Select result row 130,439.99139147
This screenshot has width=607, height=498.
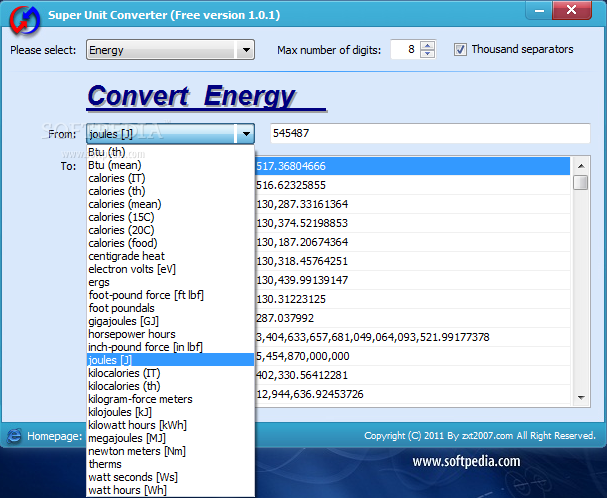(412, 280)
